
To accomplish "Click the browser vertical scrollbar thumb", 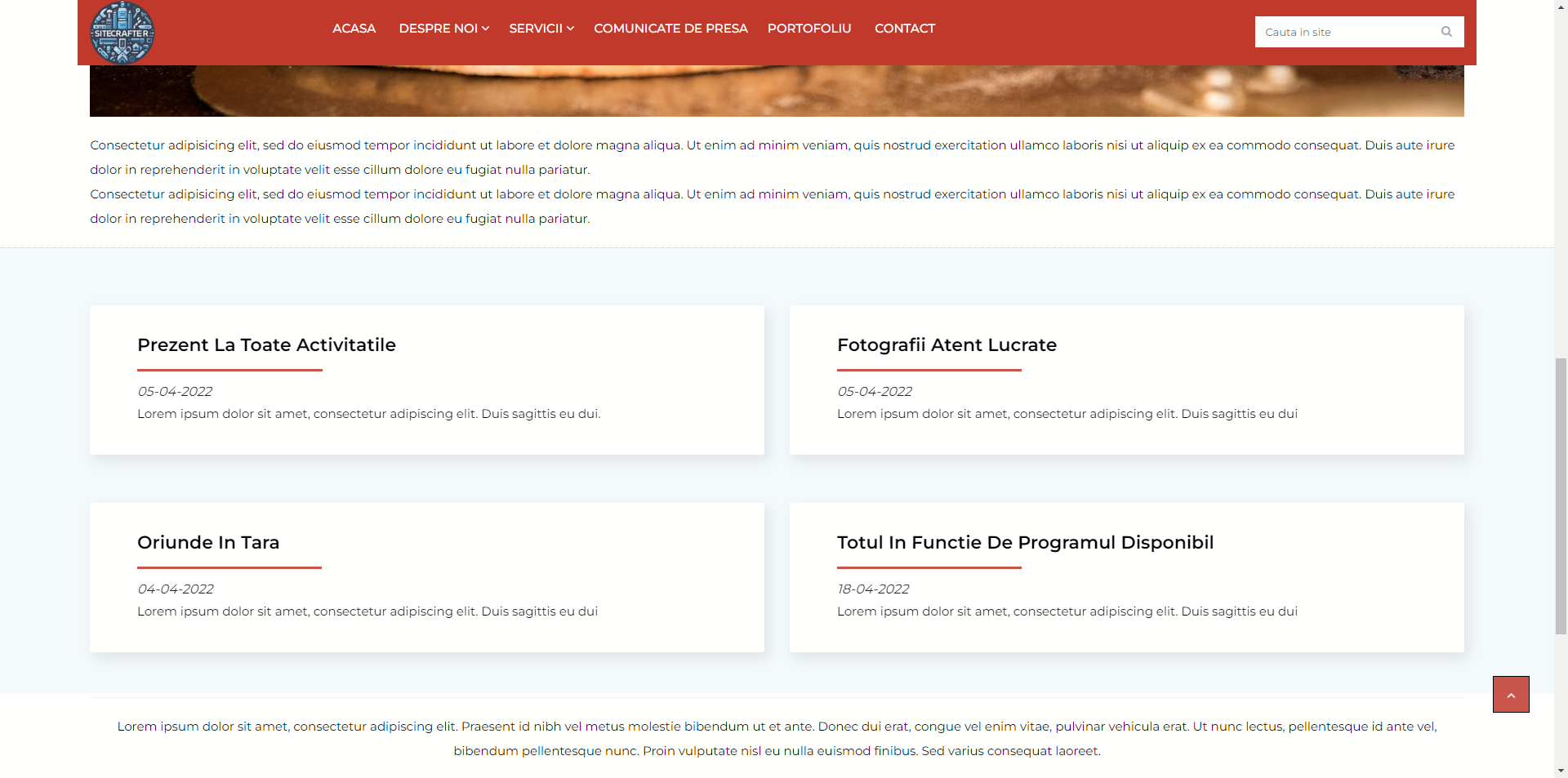I will point(1561,495).
